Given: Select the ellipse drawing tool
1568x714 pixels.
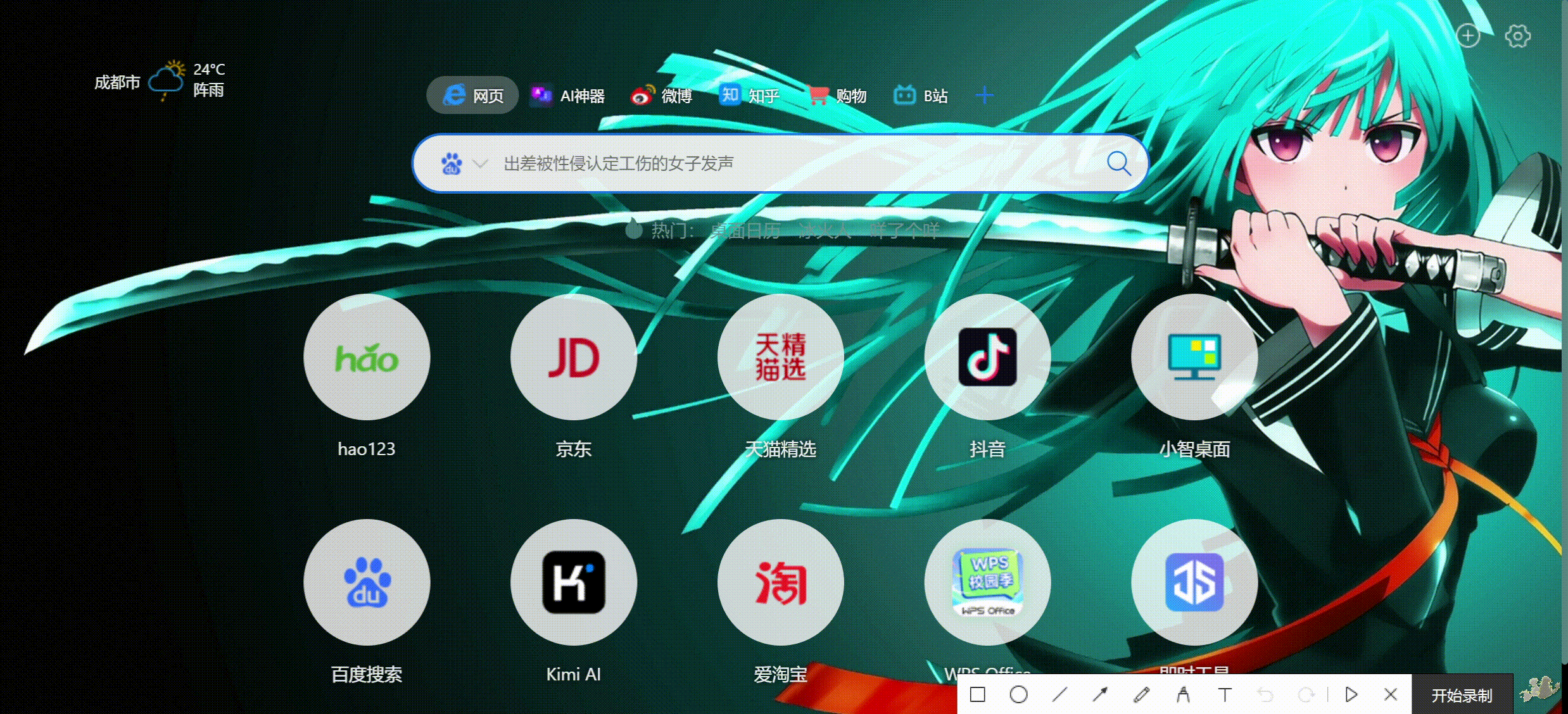Looking at the screenshot, I should tap(1018, 694).
